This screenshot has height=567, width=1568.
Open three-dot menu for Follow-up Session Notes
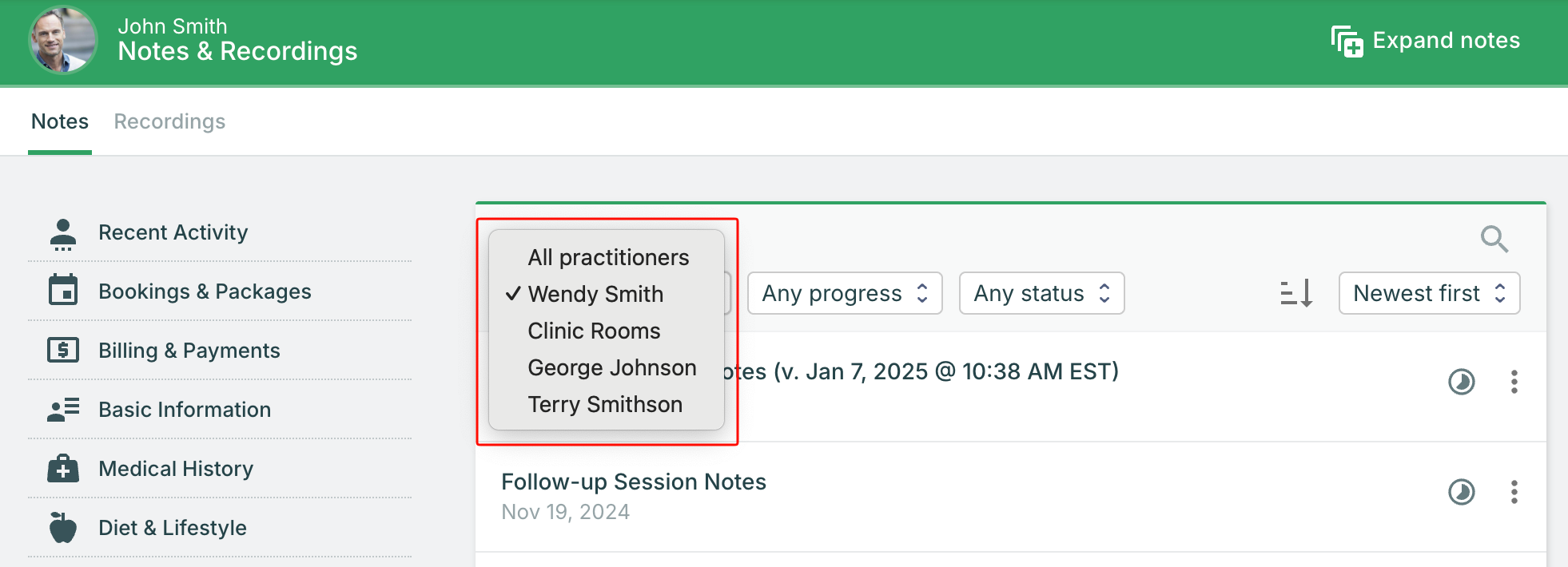click(x=1514, y=492)
